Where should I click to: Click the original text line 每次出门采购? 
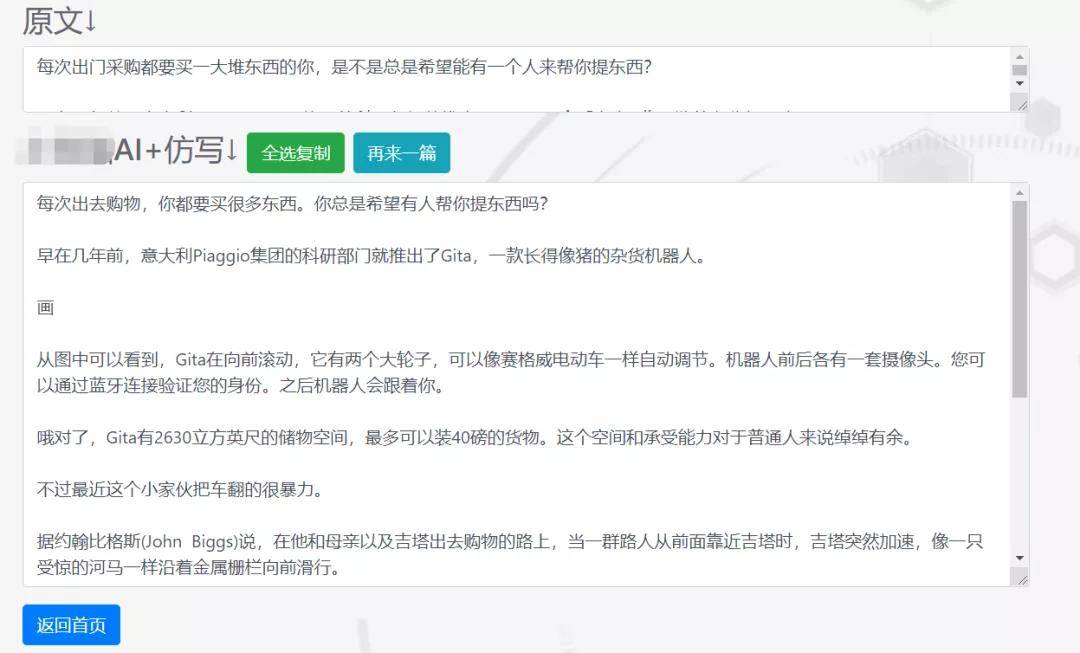coord(344,67)
